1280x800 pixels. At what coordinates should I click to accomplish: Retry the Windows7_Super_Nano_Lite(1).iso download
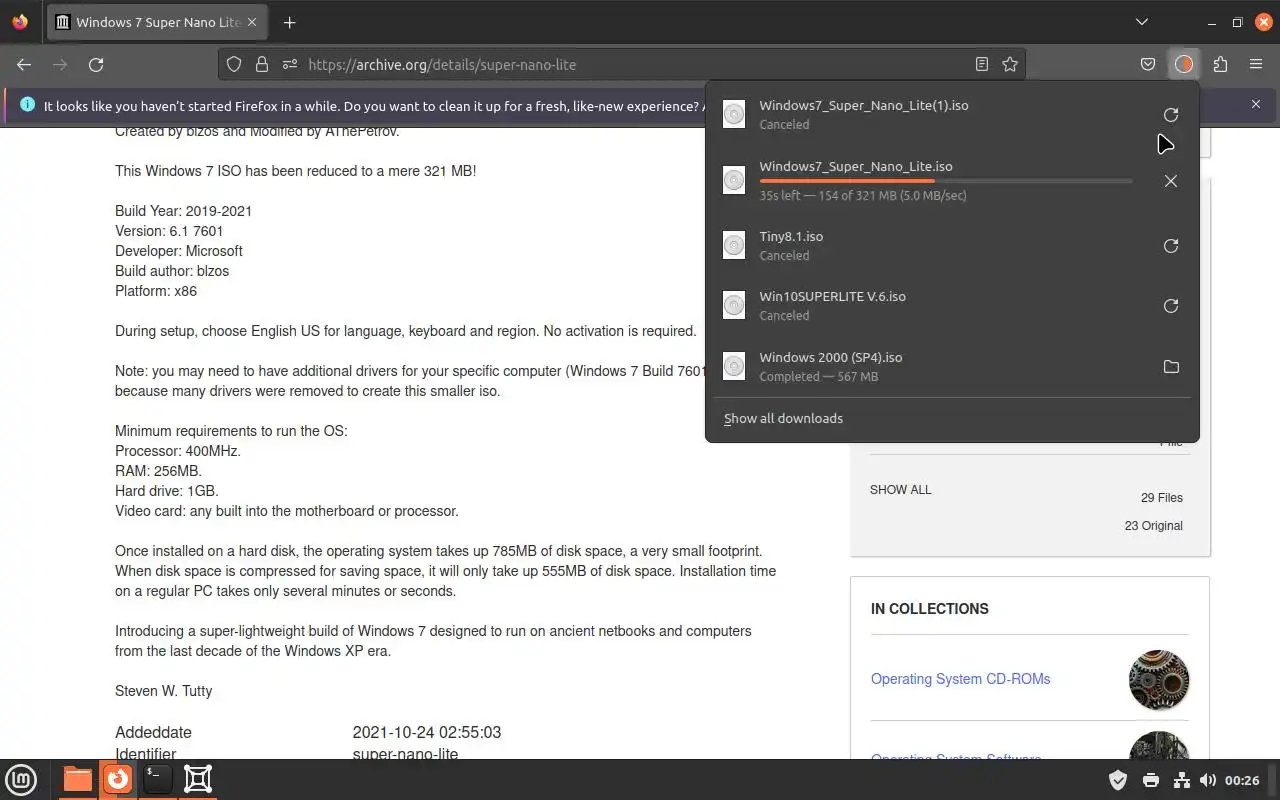point(1171,115)
